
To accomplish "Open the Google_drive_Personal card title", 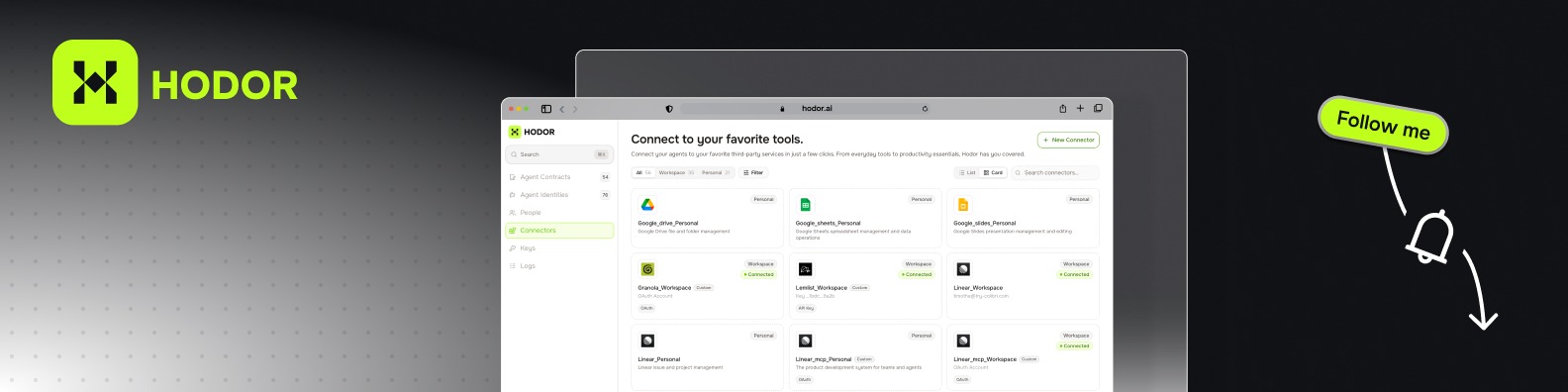I will (668, 223).
